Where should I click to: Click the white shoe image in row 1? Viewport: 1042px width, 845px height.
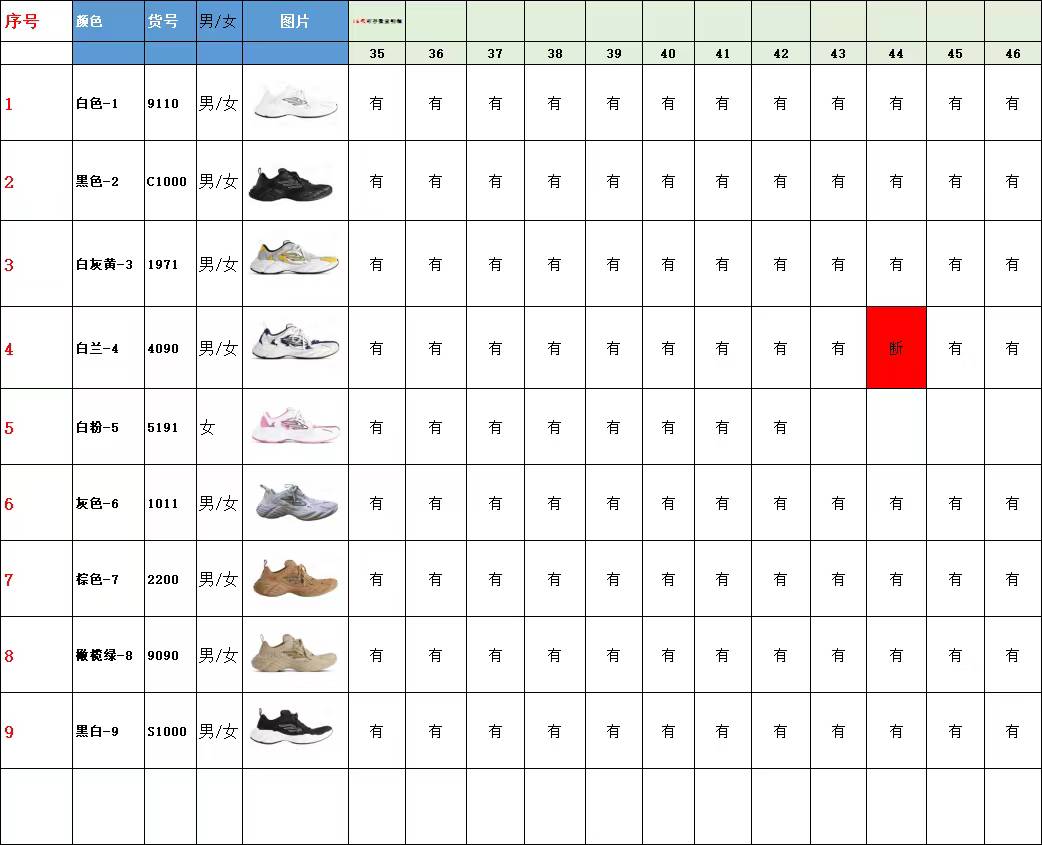pos(295,102)
